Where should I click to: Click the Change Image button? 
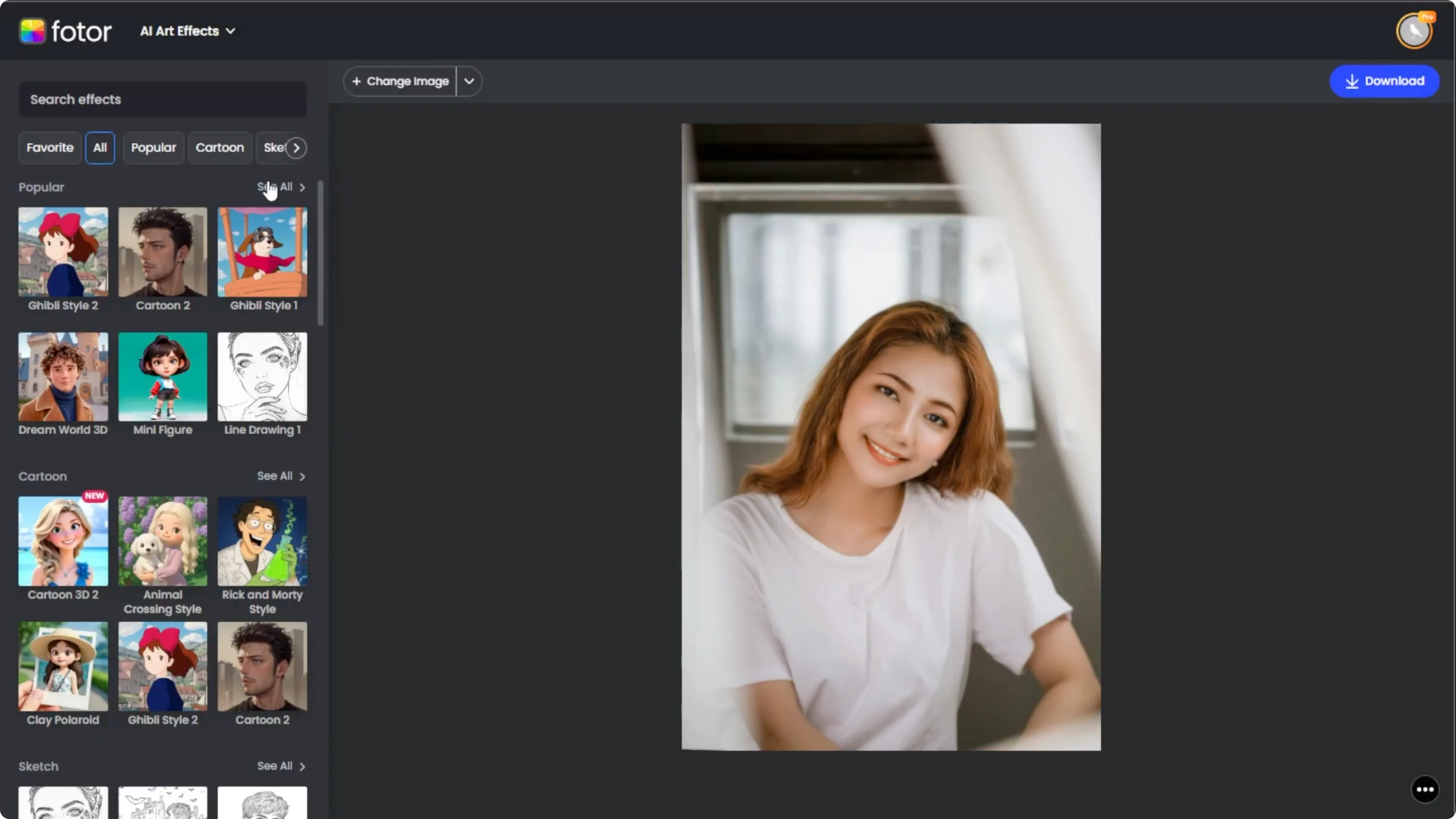coord(400,82)
